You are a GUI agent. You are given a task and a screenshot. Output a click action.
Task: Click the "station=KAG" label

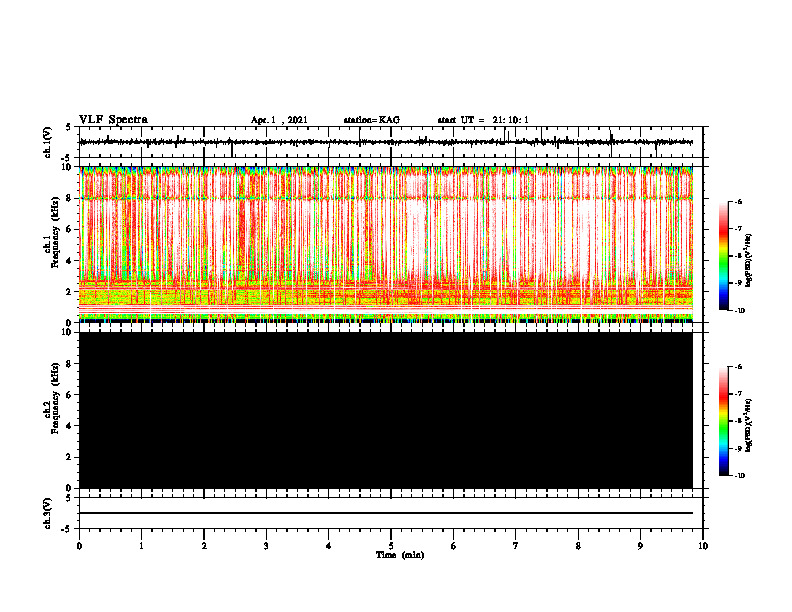click(372, 120)
